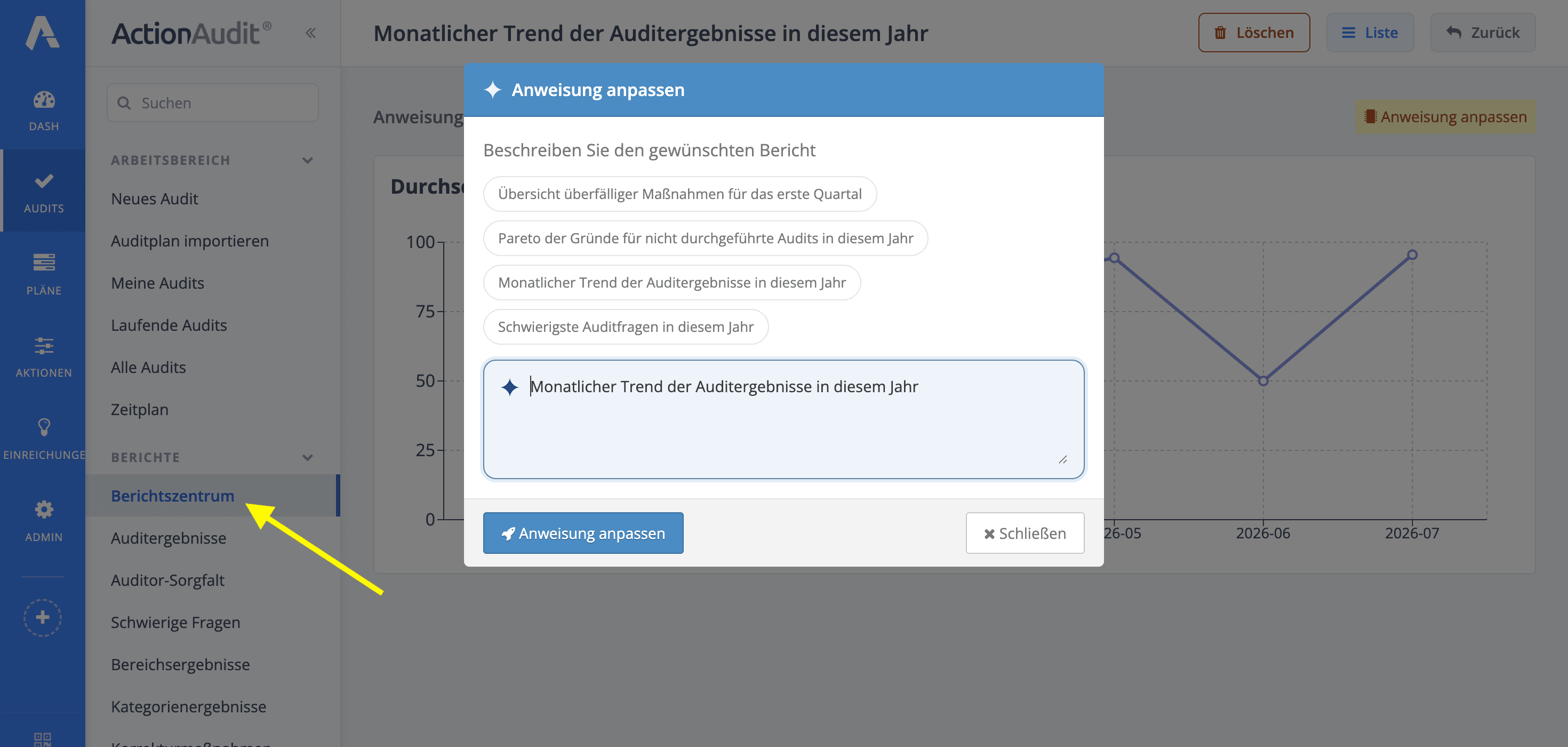This screenshot has height=747, width=1568.
Task: Click the sparkle icon in dialog header
Action: [x=492, y=90]
